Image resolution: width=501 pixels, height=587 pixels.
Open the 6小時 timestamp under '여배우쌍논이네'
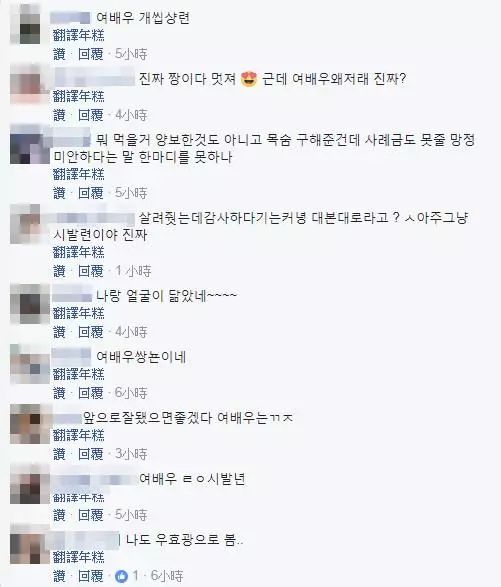tap(131, 393)
